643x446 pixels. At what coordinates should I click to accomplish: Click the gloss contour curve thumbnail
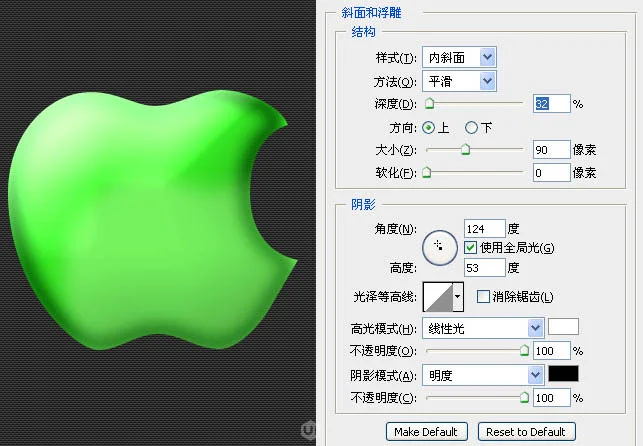(438, 296)
